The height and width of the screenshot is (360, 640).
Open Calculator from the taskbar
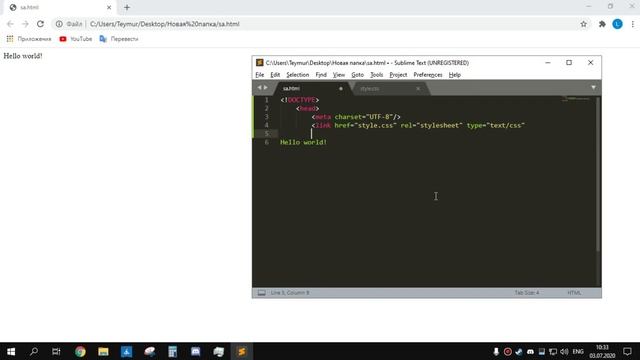172,351
